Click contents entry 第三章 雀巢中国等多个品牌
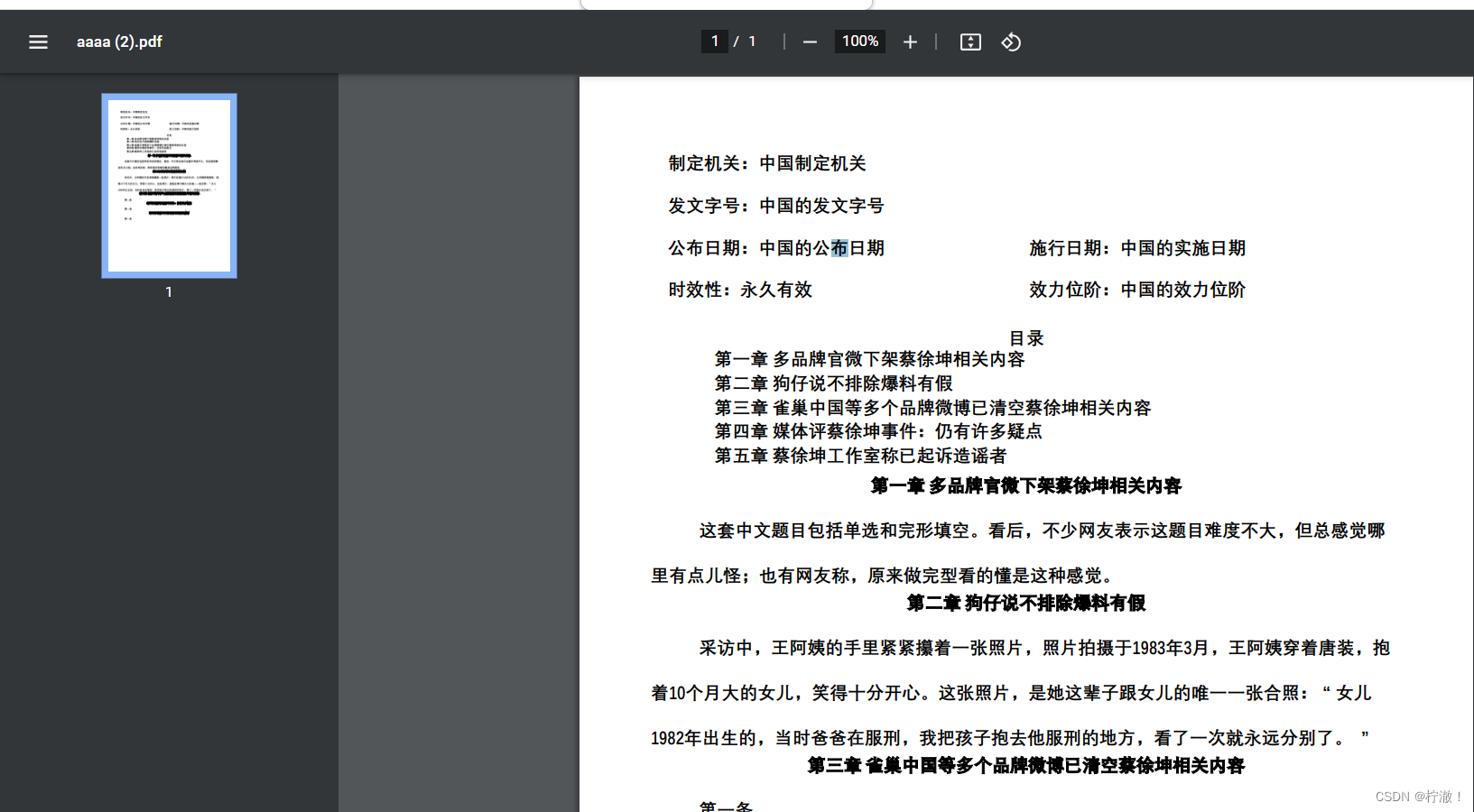Image resolution: width=1474 pixels, height=812 pixels. point(932,408)
